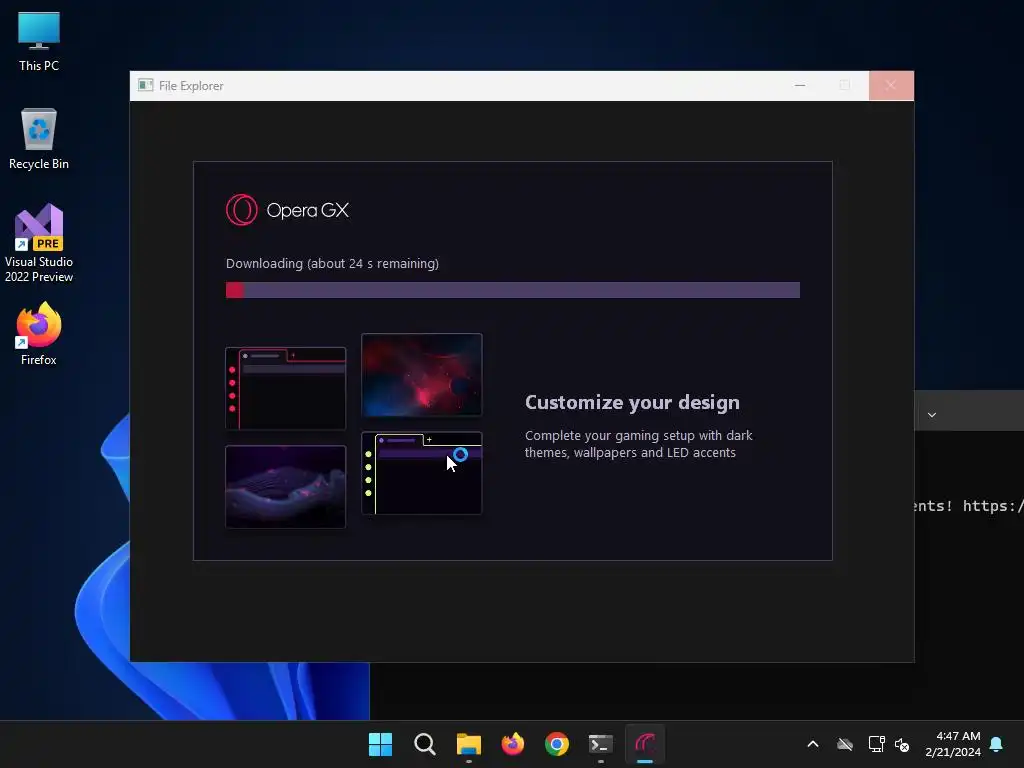Click the Opera GX logo

click(287, 210)
